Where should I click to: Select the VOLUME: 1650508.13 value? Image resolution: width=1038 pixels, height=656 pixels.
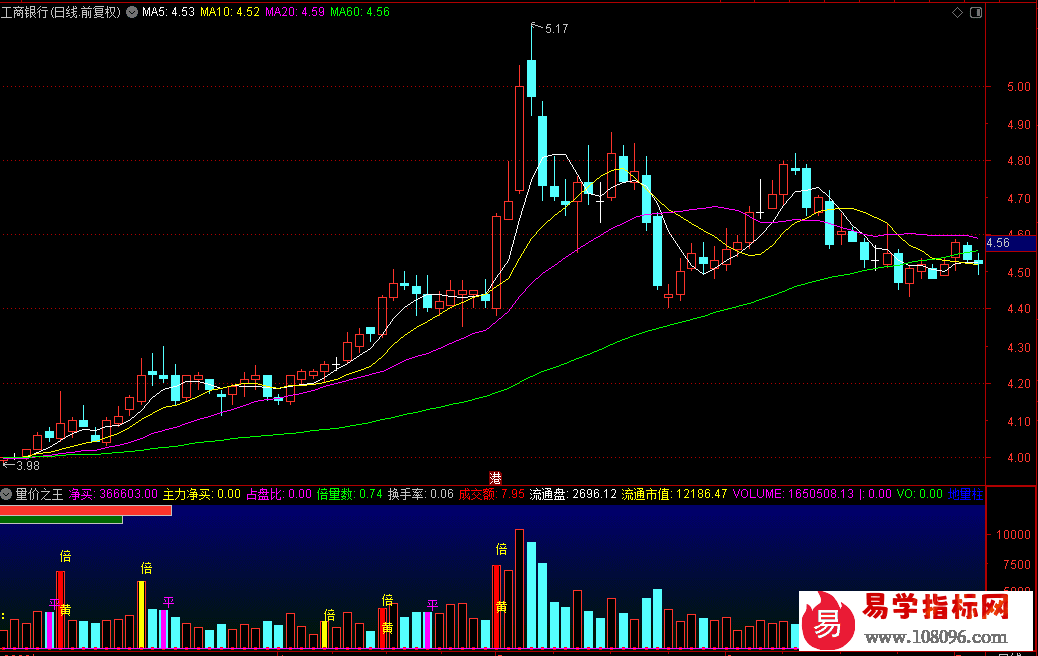[793, 494]
